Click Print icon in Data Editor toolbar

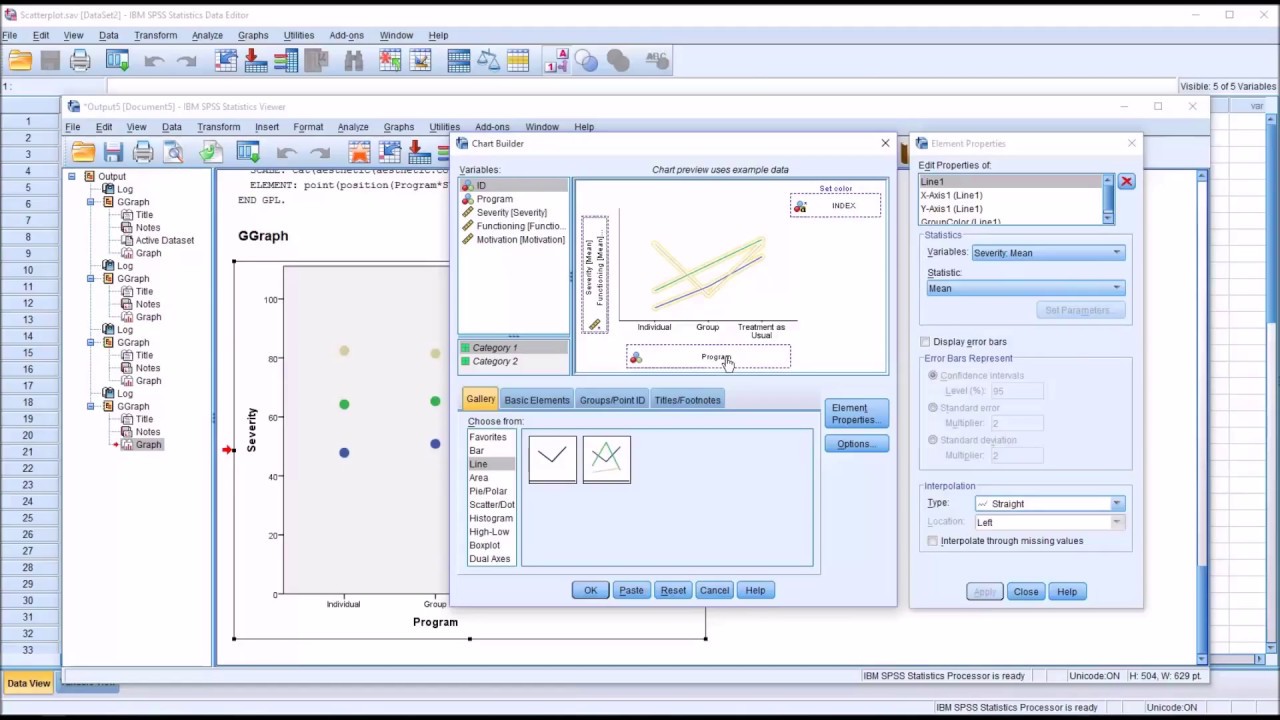tap(81, 61)
